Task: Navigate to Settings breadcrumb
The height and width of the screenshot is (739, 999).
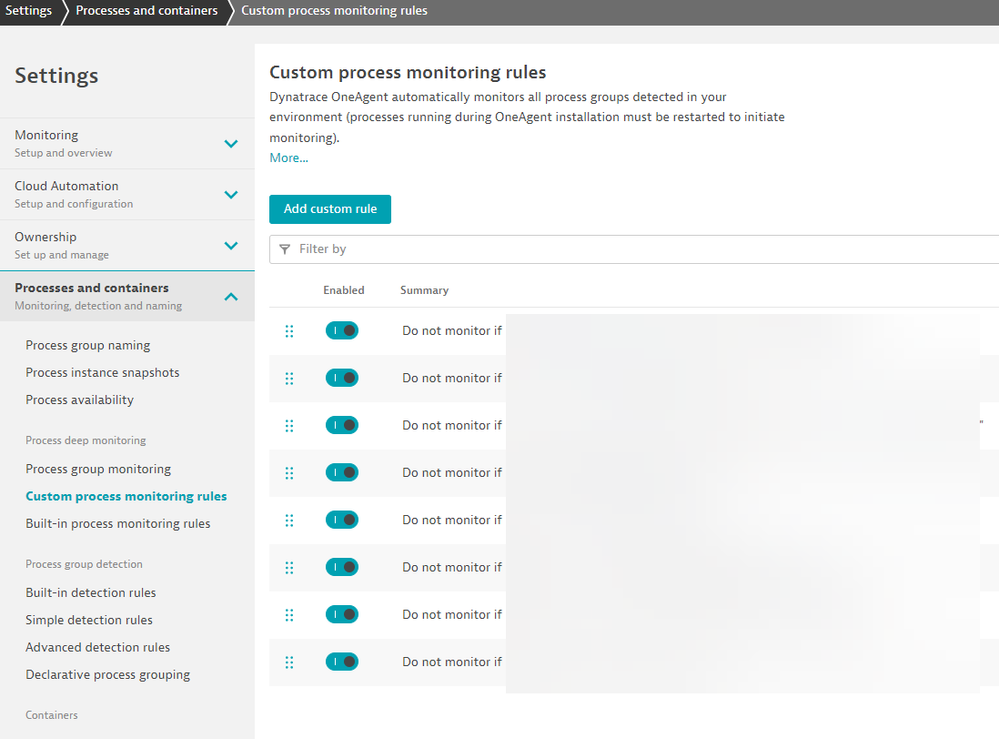Action: [x=28, y=11]
